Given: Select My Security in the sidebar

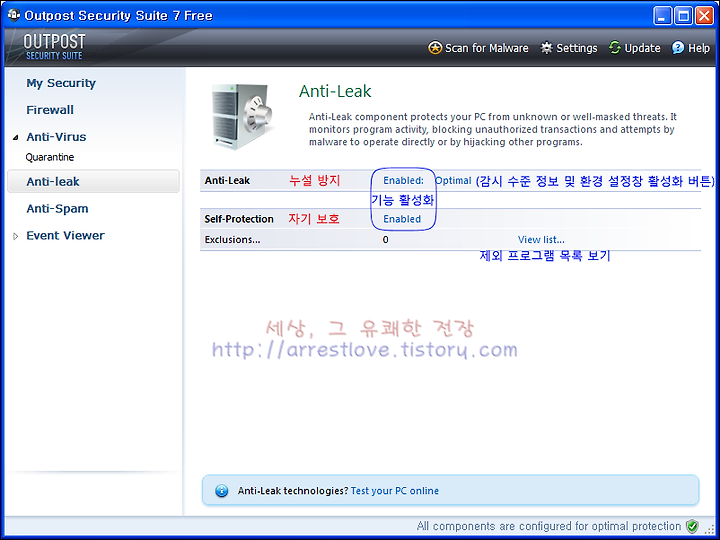Looking at the screenshot, I should click(61, 83).
